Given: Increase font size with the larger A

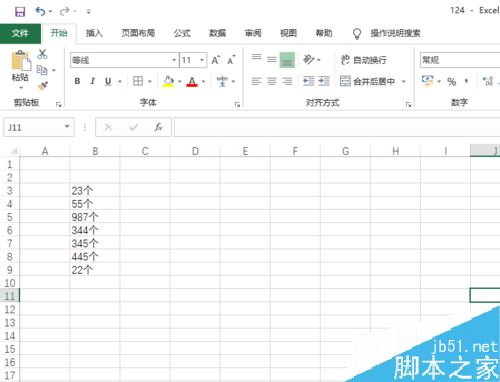Looking at the screenshot, I should click(x=216, y=60).
